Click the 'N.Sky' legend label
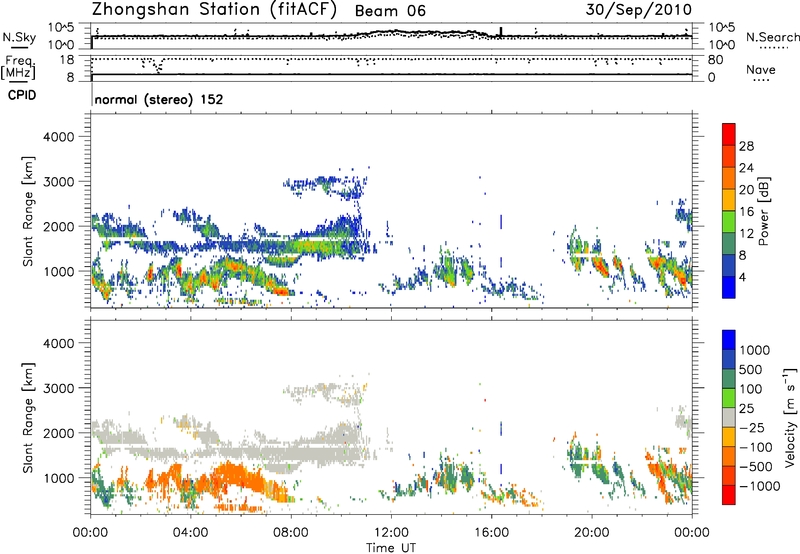800x554 pixels. [19, 38]
